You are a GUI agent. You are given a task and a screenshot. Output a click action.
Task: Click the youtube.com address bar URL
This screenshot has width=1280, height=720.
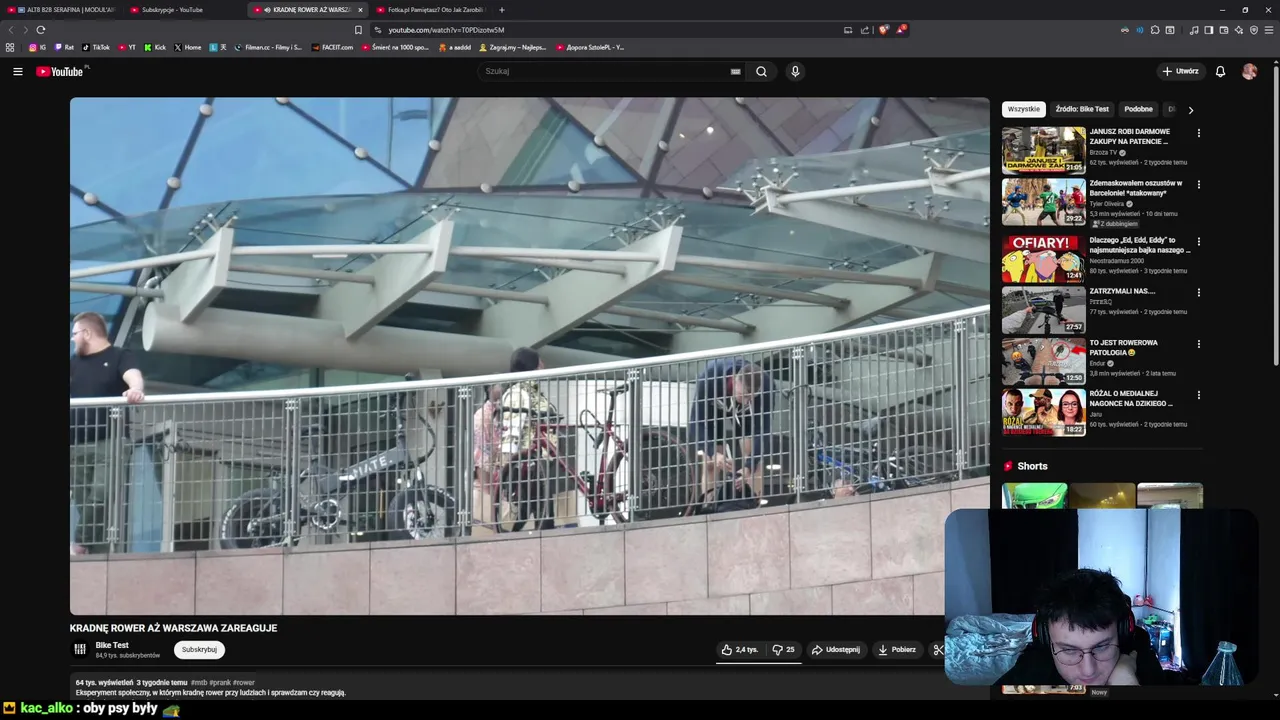tap(446, 30)
